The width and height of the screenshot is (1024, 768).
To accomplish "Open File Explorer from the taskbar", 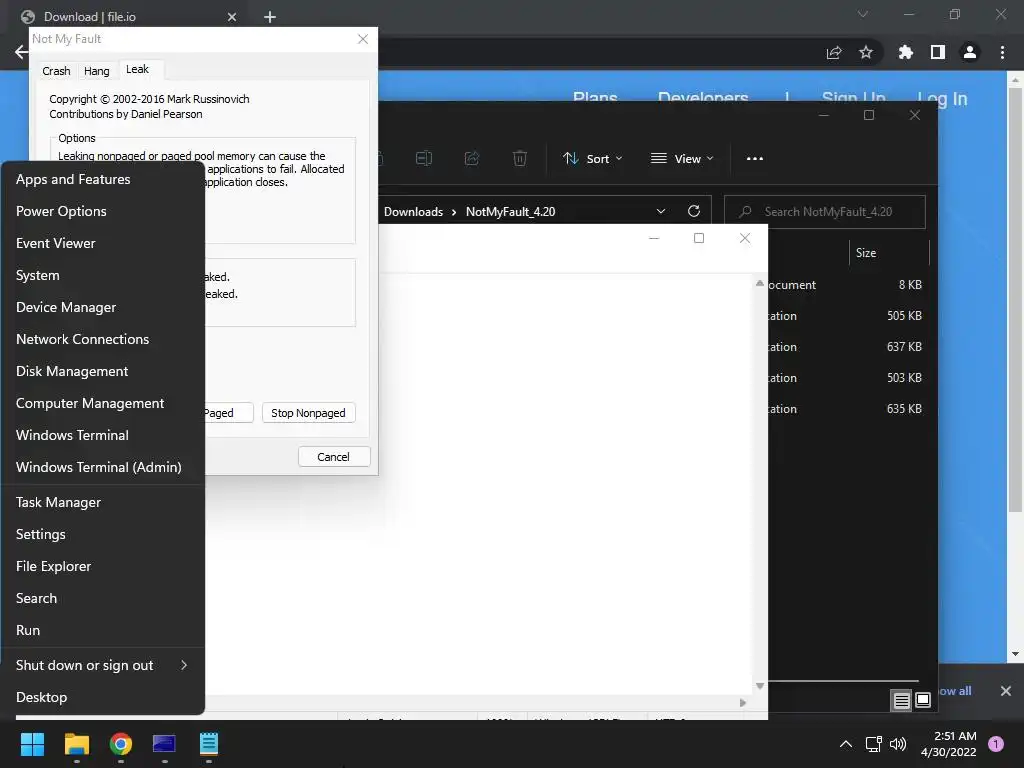I will (76, 744).
